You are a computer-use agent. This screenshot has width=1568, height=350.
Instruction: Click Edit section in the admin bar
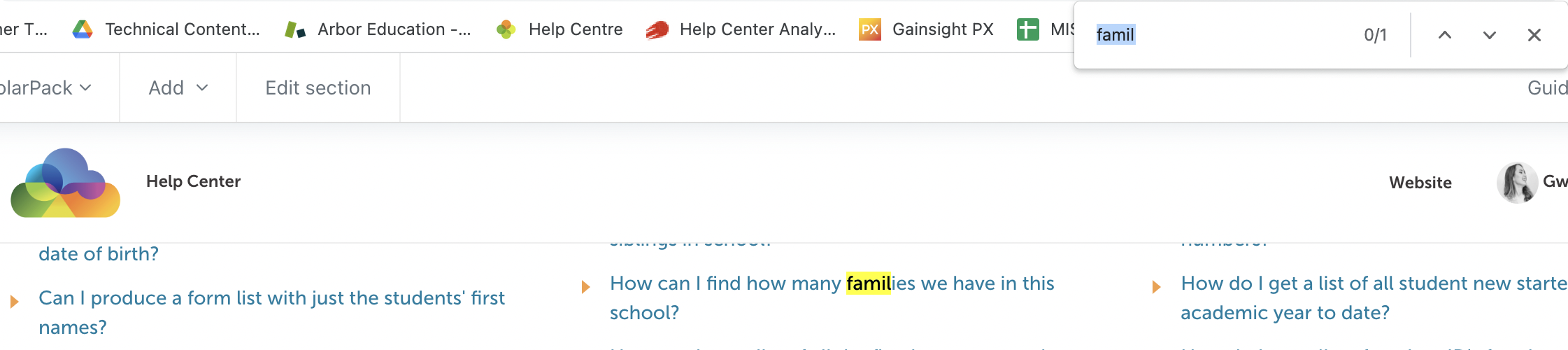[x=318, y=87]
